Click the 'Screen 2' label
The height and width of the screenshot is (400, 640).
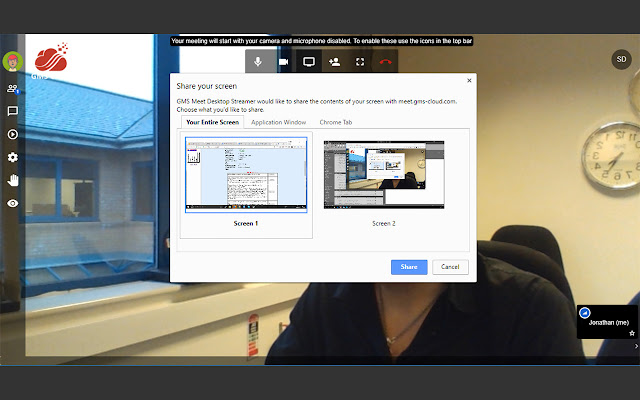(384, 223)
